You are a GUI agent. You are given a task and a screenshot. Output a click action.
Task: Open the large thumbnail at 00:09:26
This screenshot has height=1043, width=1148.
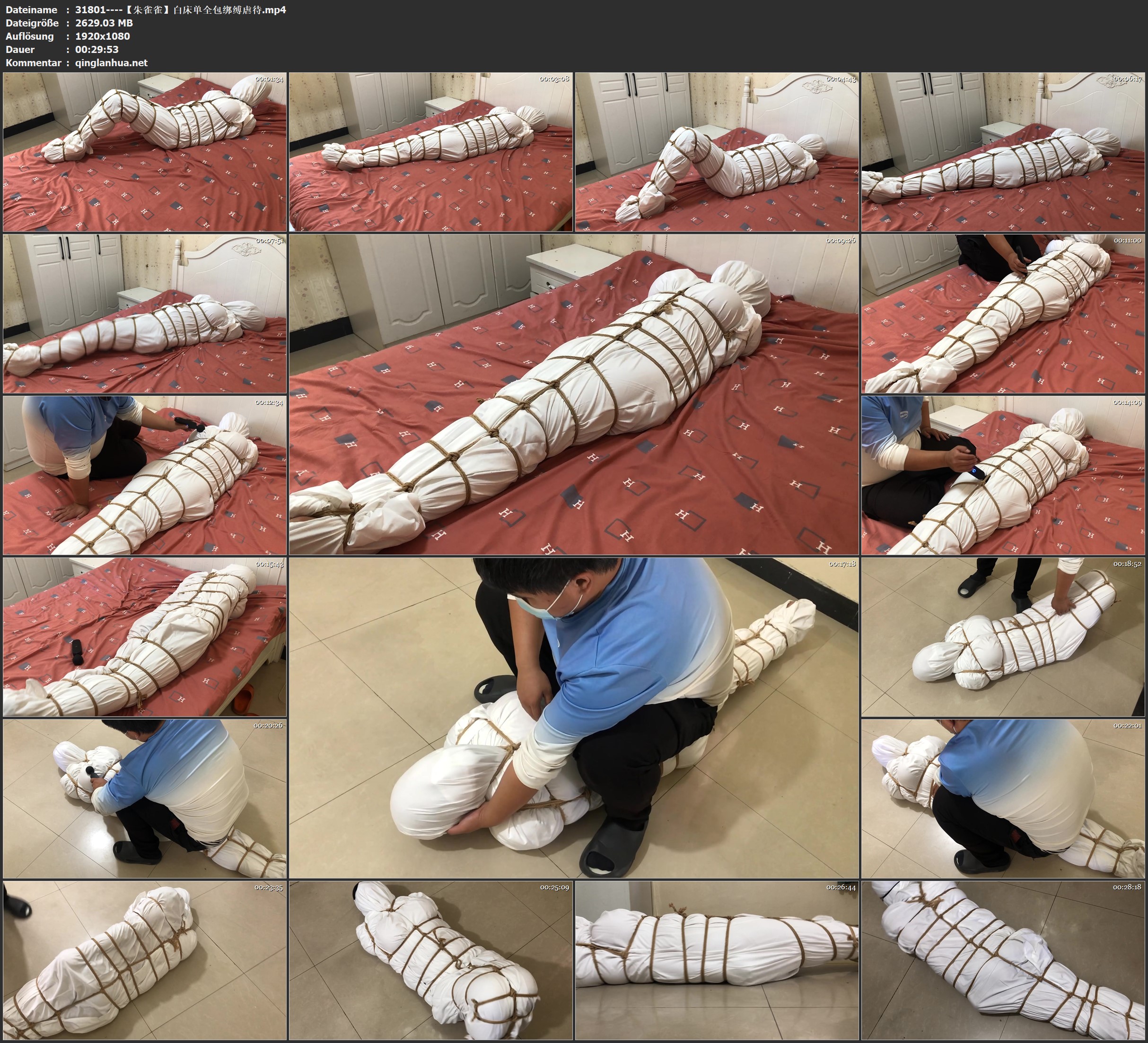pos(573,394)
